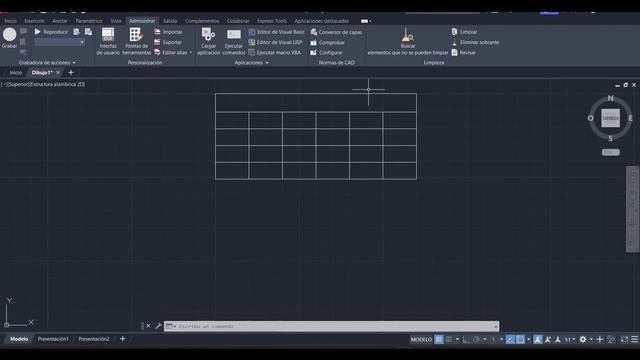The image size is (640, 360).
Task: Open Editor de Visual LISP
Action: coord(275,42)
